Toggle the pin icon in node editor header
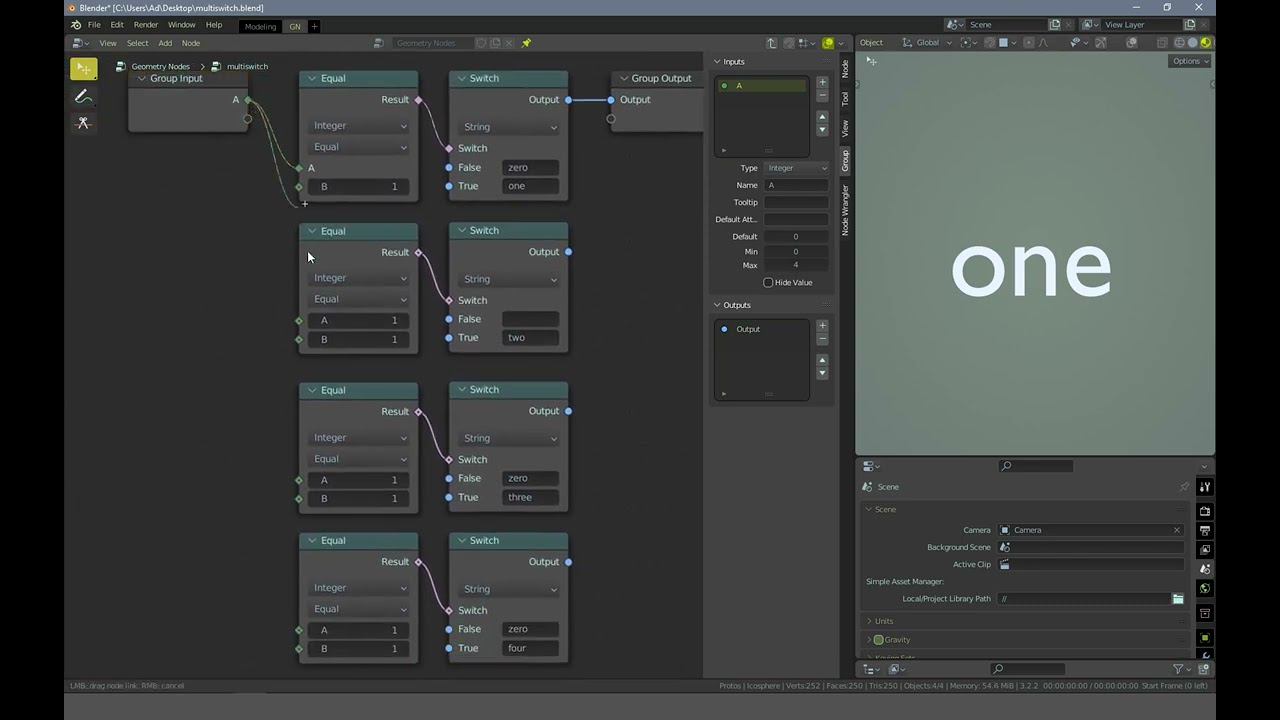Viewport: 1280px width, 720px height. (x=526, y=43)
